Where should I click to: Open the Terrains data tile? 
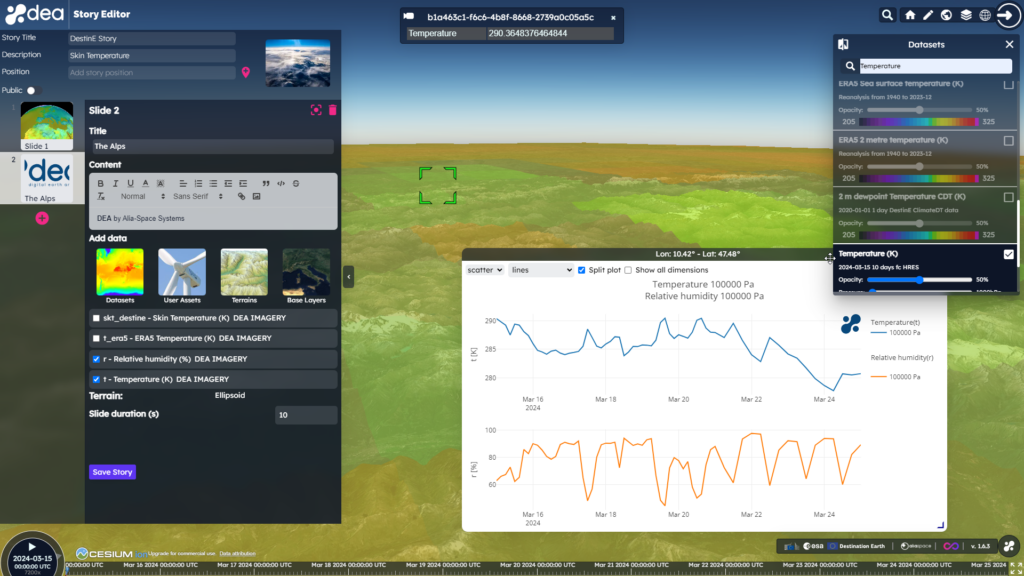point(244,275)
